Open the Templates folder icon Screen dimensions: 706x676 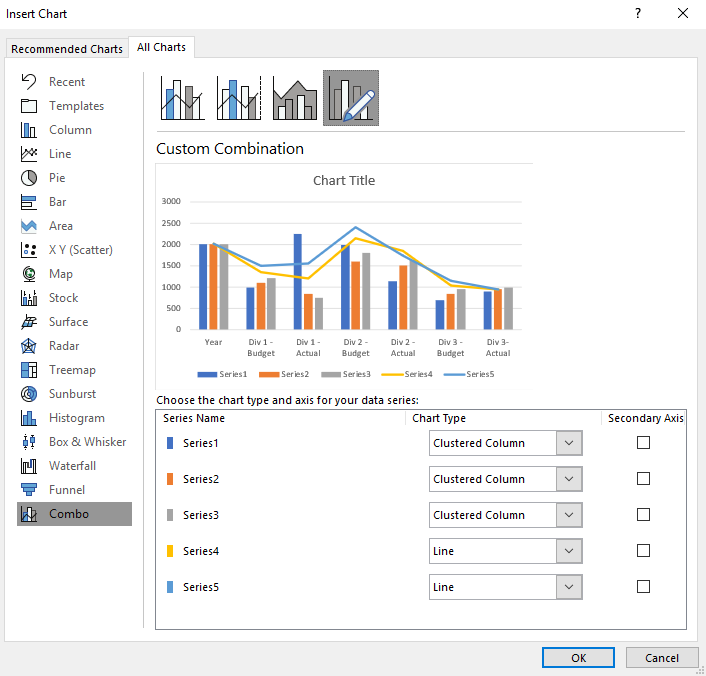tap(29, 106)
